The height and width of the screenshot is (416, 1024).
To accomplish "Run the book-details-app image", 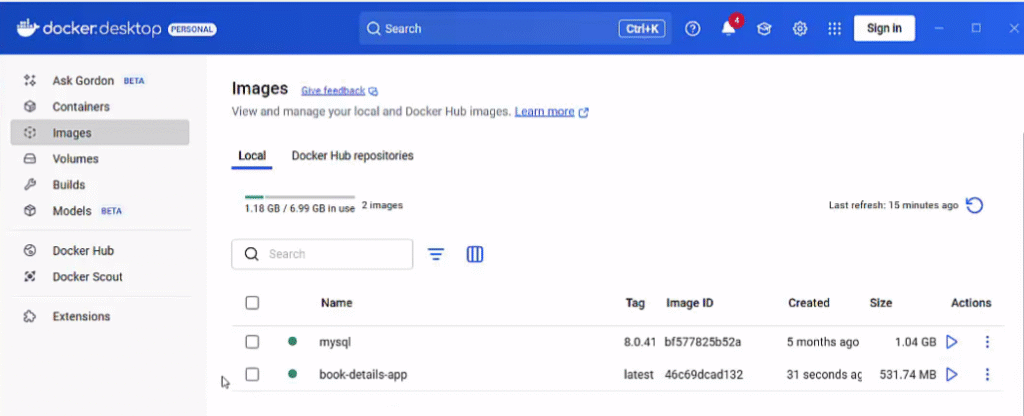I will click(952, 375).
